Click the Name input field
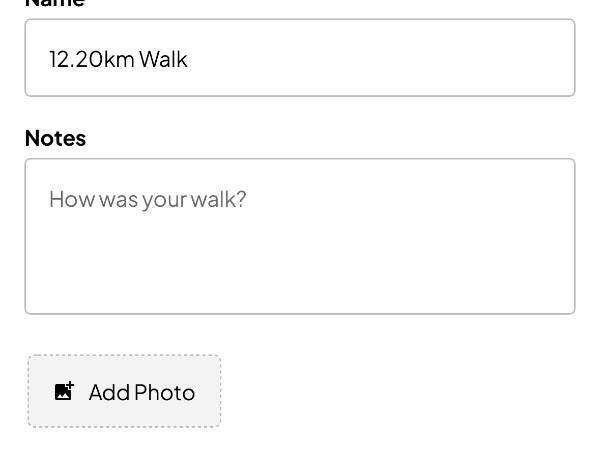 (x=300, y=58)
